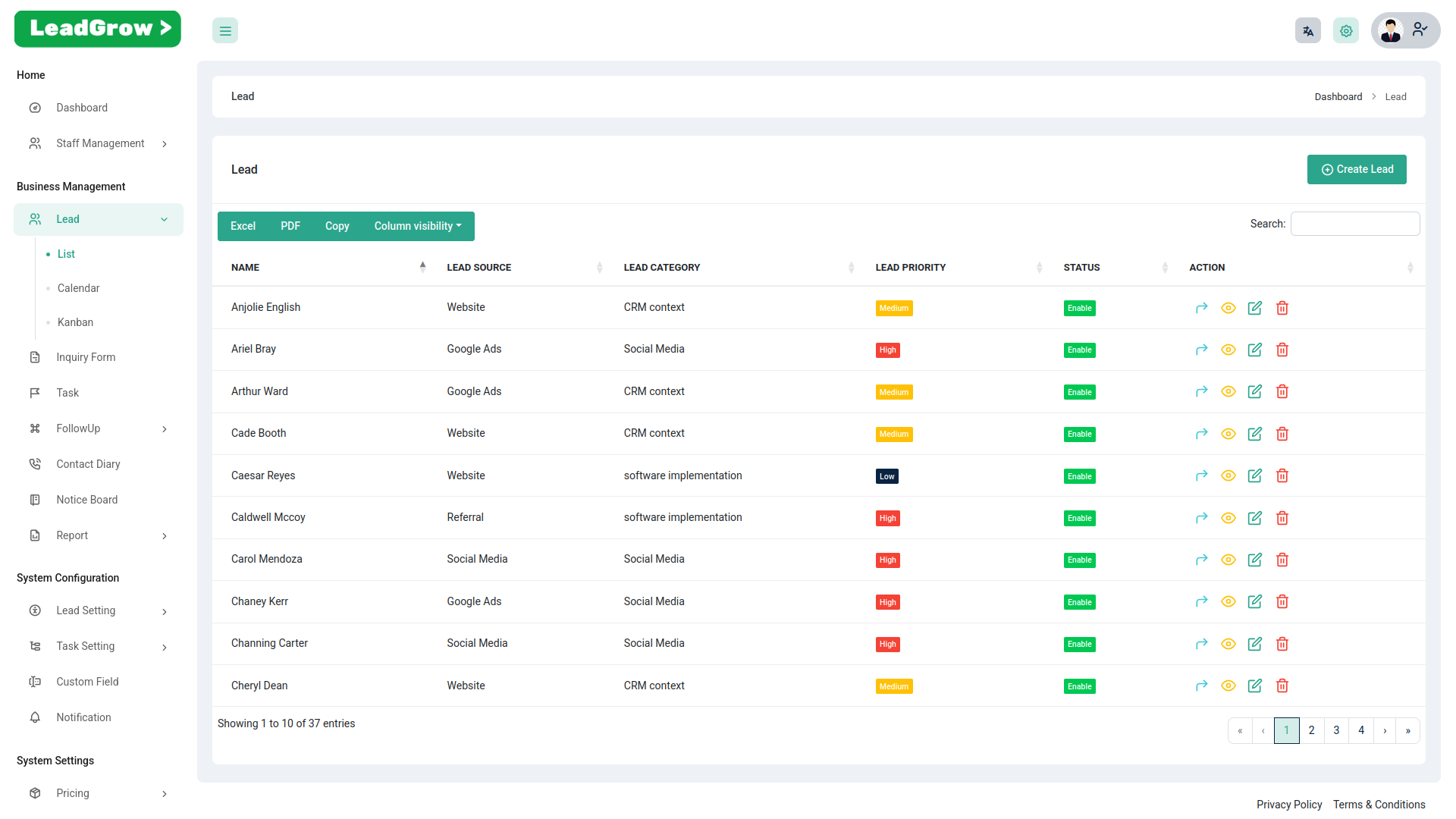The image size is (1456, 819).
Task: Edit the Arthur Ward lead
Action: 1255,391
